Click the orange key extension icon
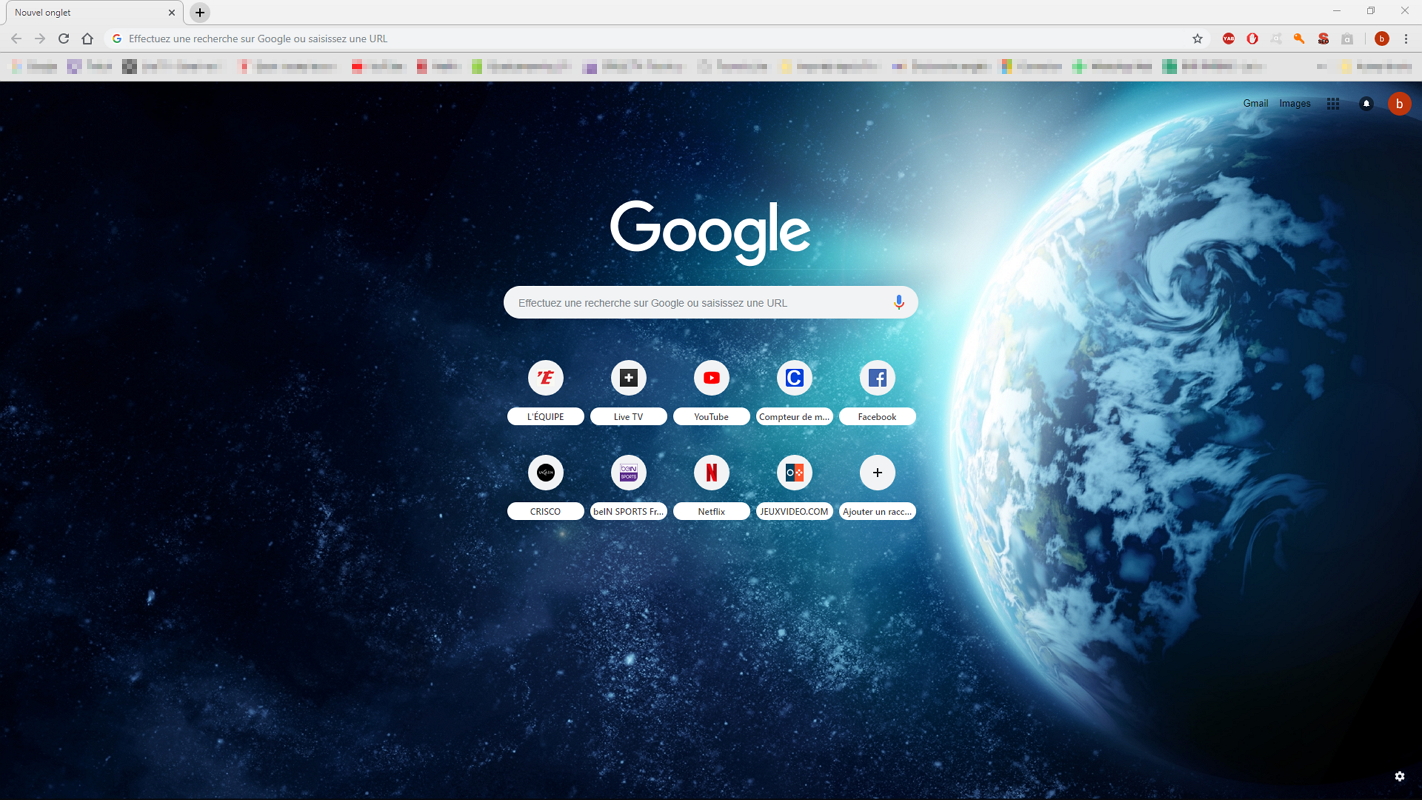Screen dimensions: 1422x800 click(1299, 39)
